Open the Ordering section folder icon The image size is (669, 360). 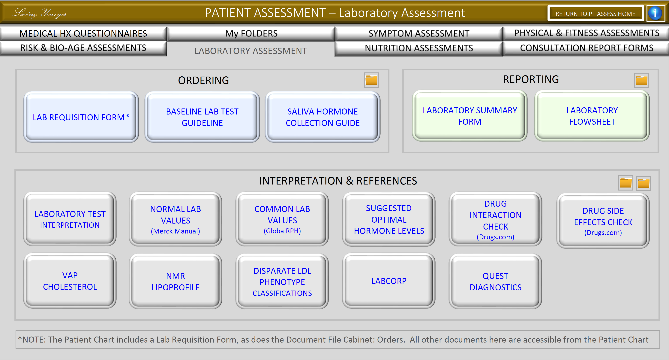[371, 80]
